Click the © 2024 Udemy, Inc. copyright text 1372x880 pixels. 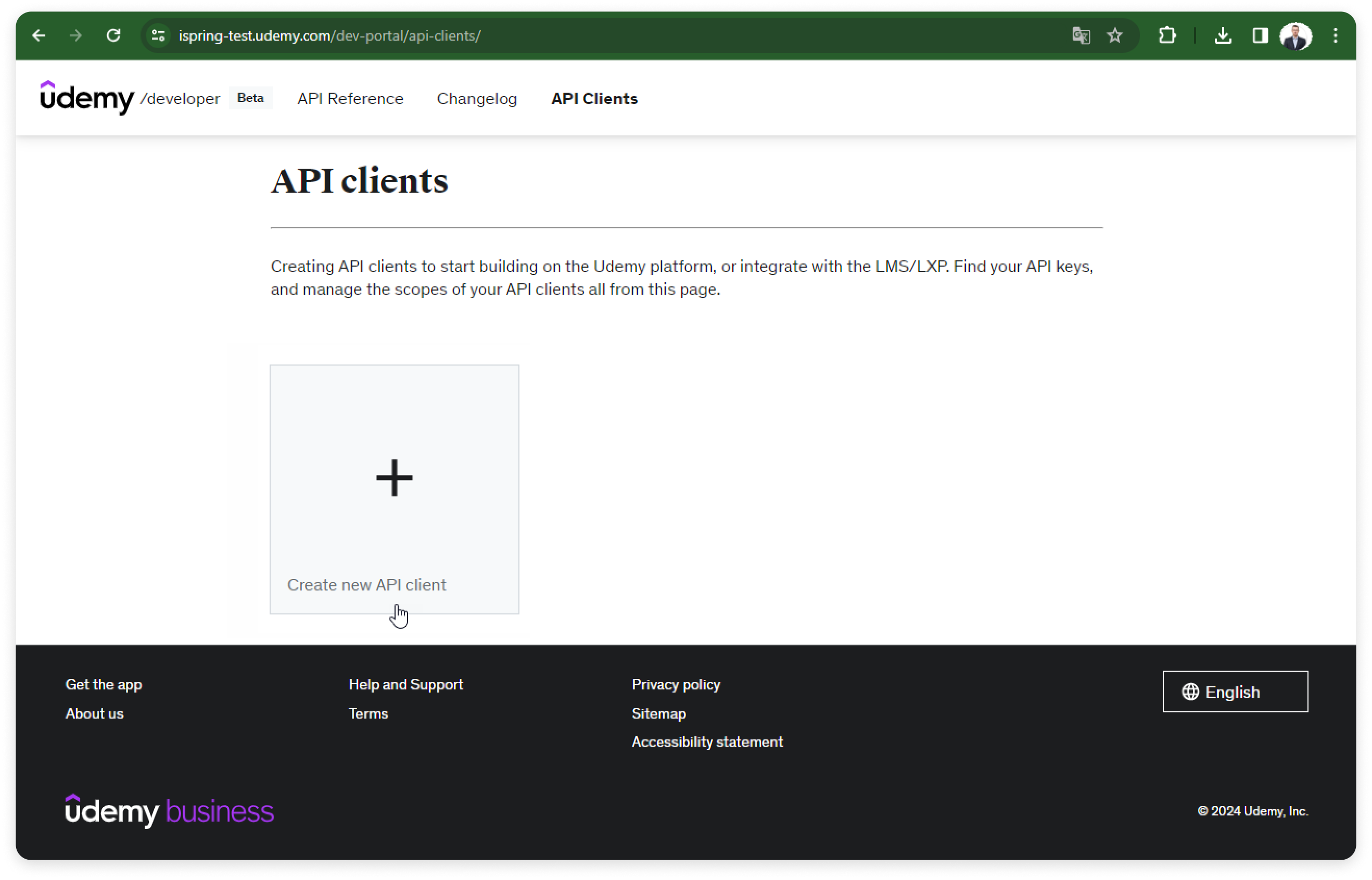tap(1253, 811)
